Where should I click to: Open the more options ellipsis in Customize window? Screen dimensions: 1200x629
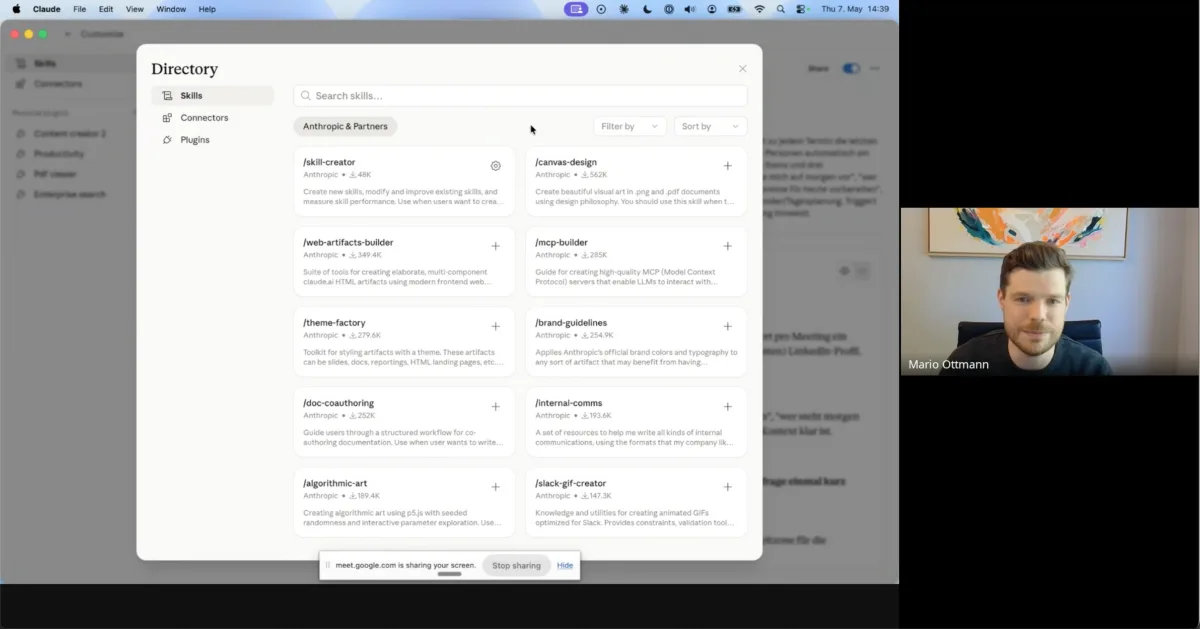(875, 69)
